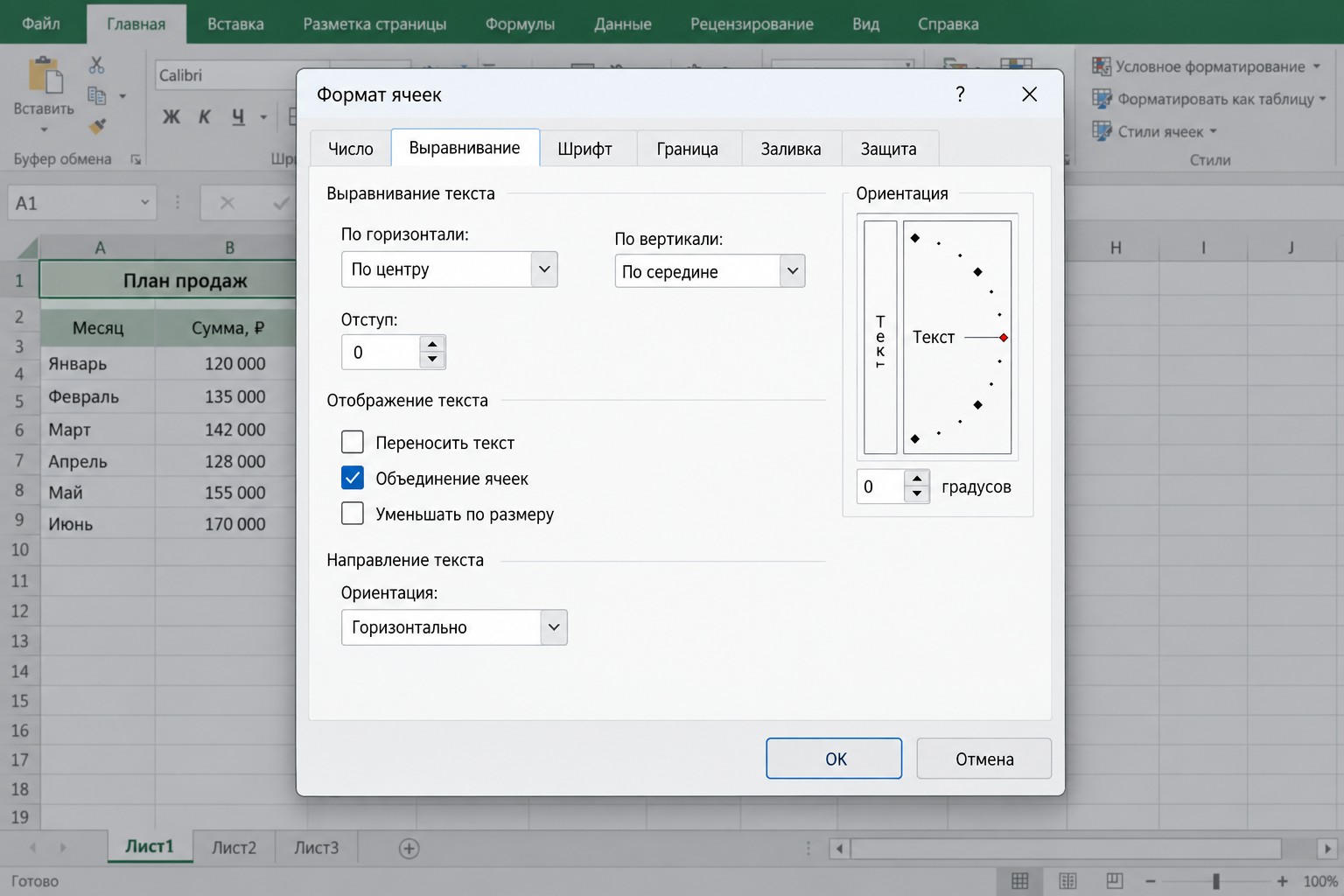Toggle italic К formatting
The width and height of the screenshot is (1344, 896).
pyautogui.click(x=204, y=116)
